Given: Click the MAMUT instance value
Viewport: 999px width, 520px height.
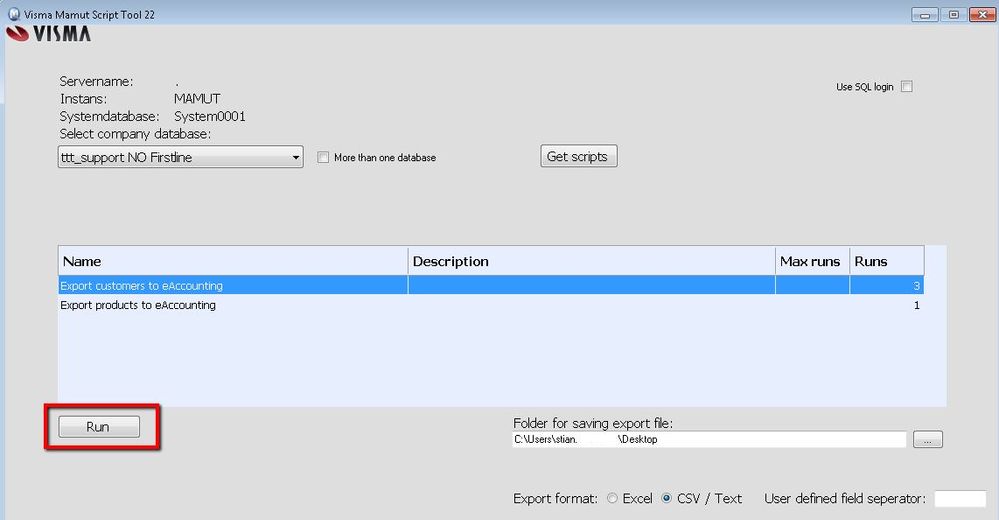Looking at the screenshot, I should [x=197, y=99].
